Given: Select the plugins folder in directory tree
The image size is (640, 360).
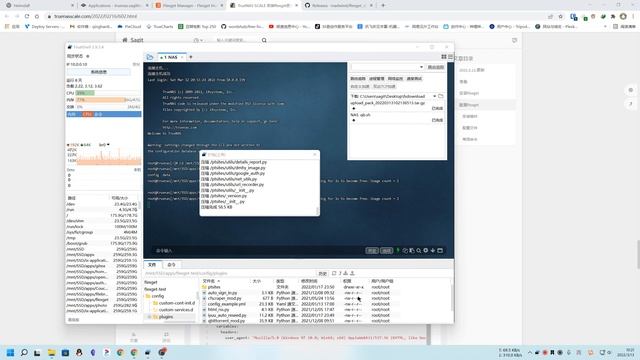Looking at the screenshot, I should [166, 317].
